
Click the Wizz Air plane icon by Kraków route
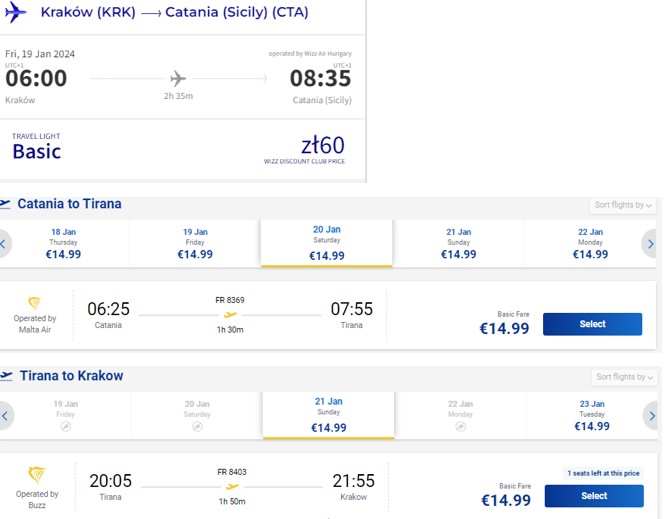point(15,12)
